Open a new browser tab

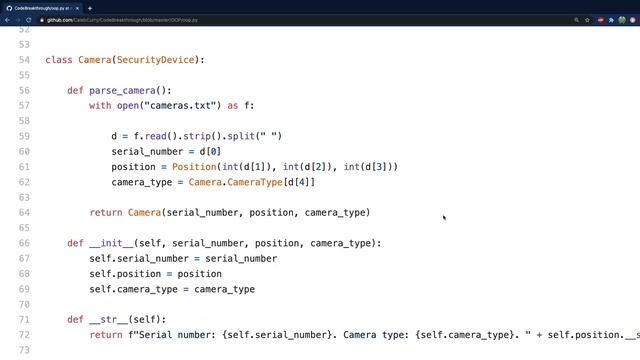pos(90,8)
